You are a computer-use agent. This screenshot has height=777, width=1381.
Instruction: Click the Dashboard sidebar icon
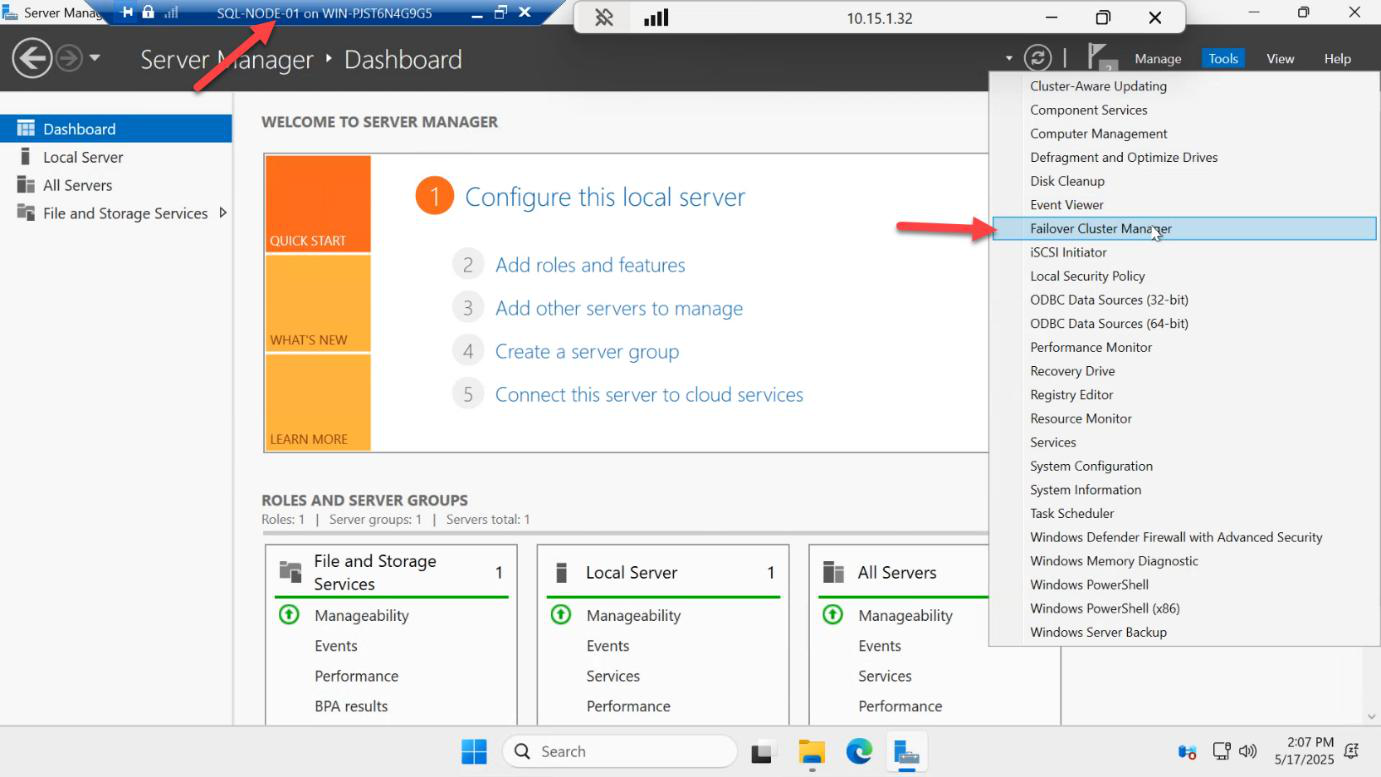(26, 129)
